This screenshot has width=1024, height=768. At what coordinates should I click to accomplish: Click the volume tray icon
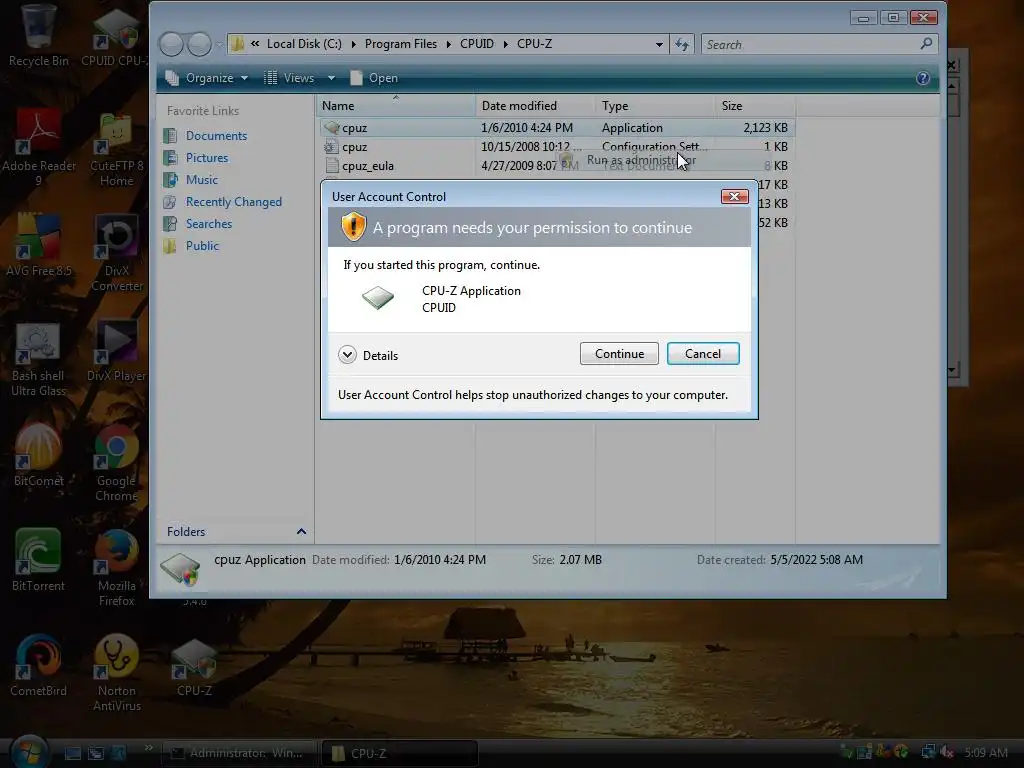coord(947,752)
